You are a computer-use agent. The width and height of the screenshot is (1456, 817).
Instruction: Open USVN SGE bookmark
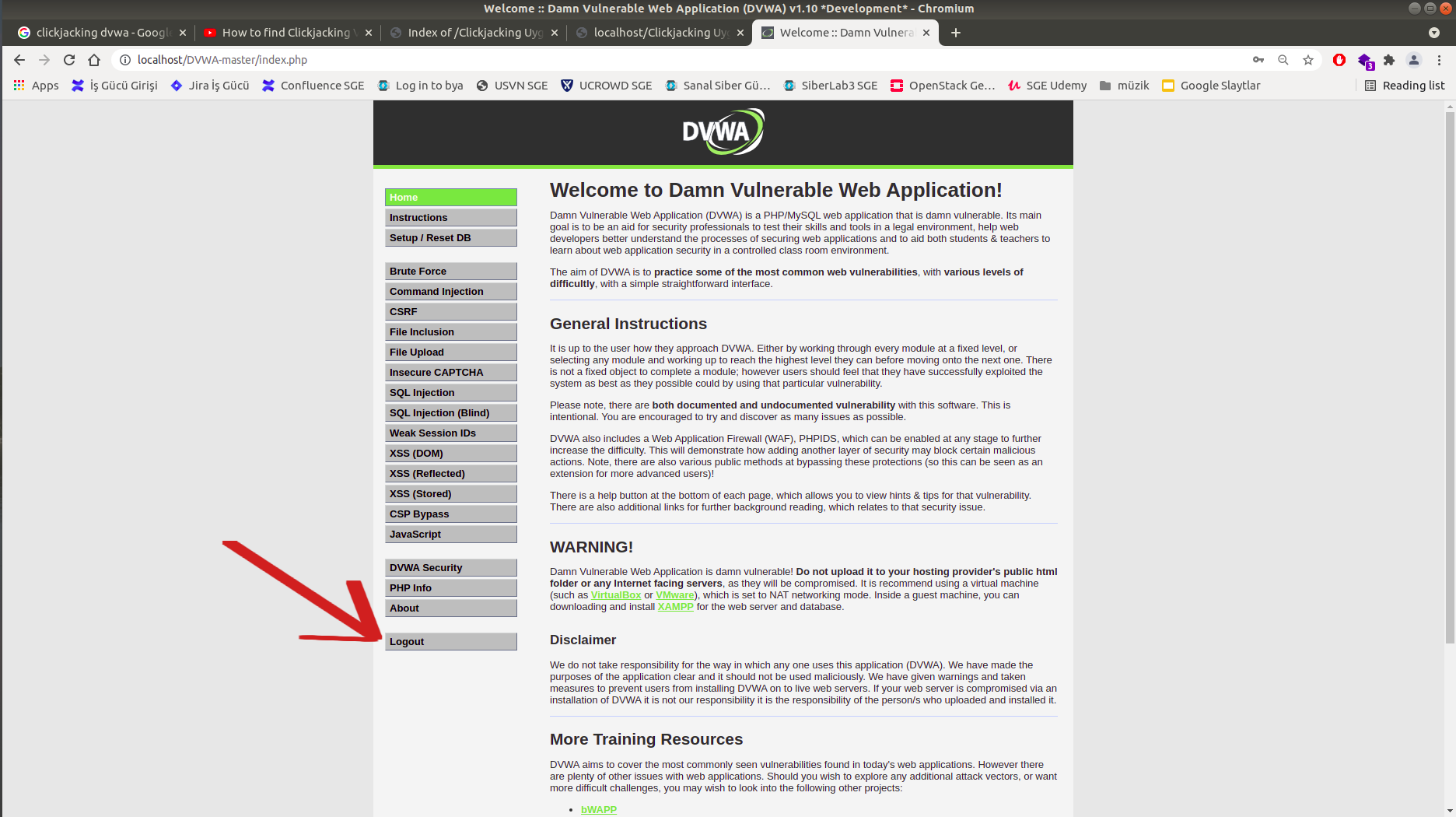click(512, 86)
